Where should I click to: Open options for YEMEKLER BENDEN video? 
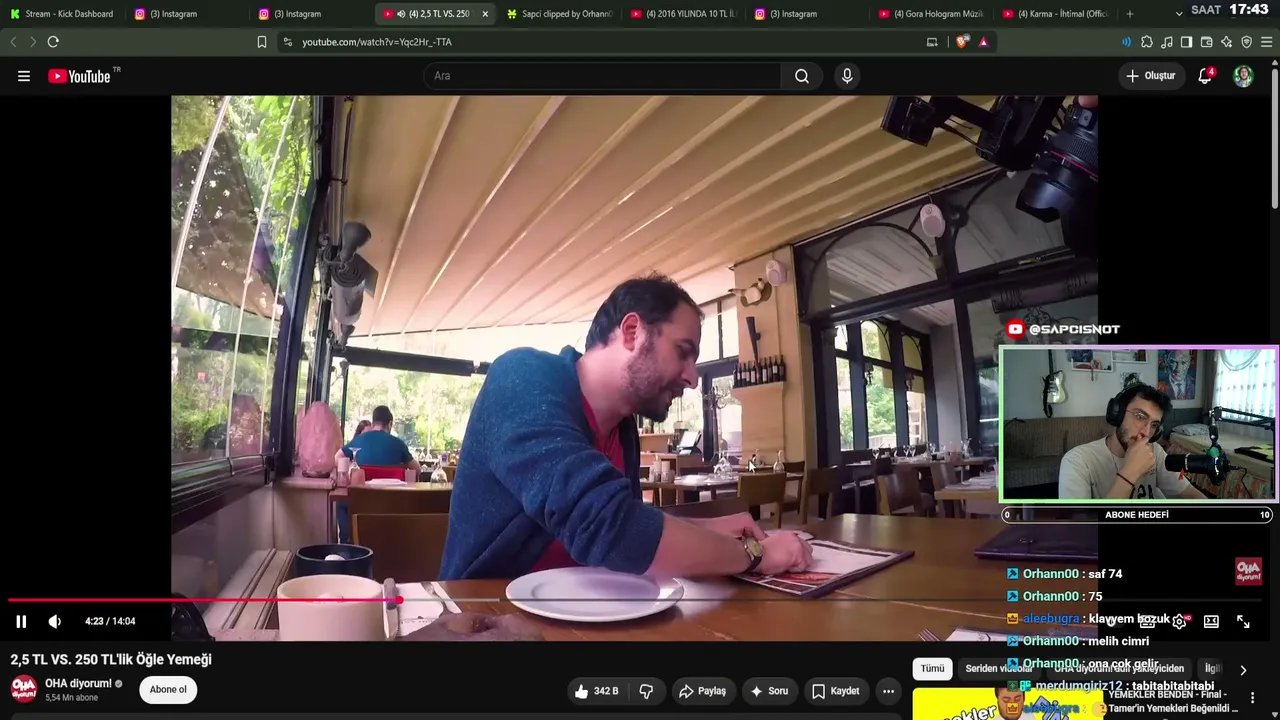[x=1252, y=698]
